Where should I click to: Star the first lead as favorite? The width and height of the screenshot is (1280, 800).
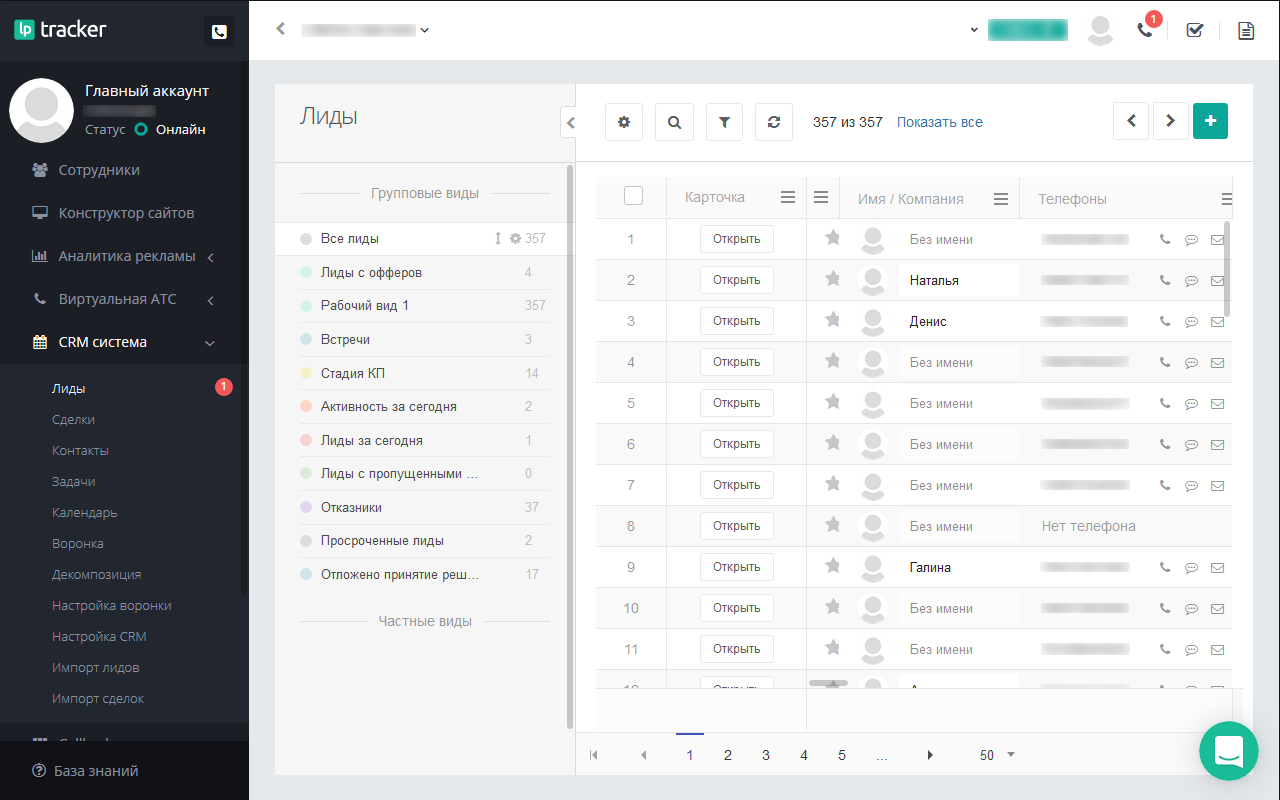[832, 238]
